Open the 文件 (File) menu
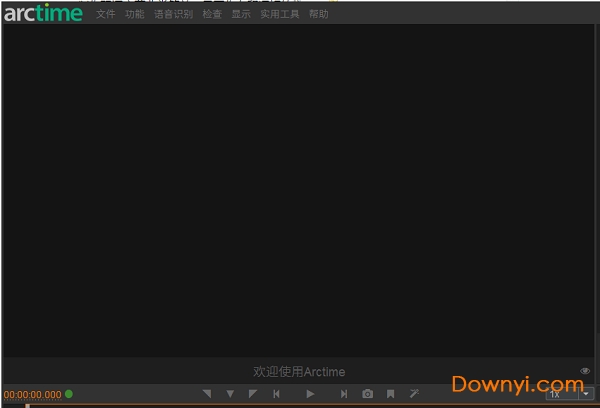This screenshot has width=600, height=408. click(x=106, y=15)
